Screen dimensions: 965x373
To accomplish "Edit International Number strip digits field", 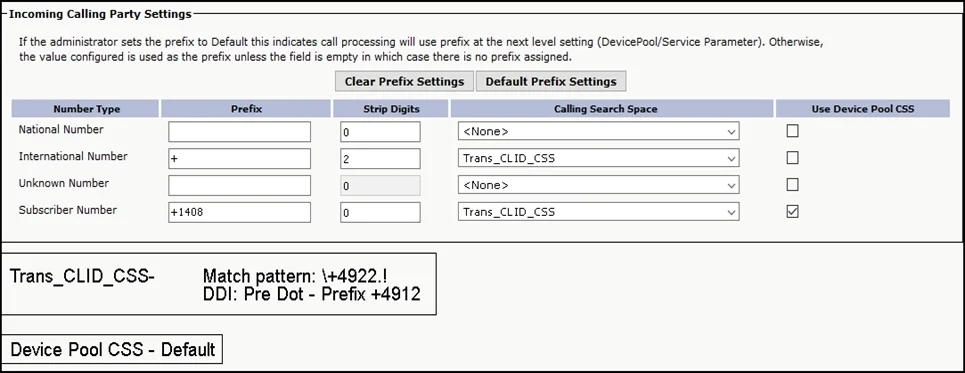I will (380, 158).
